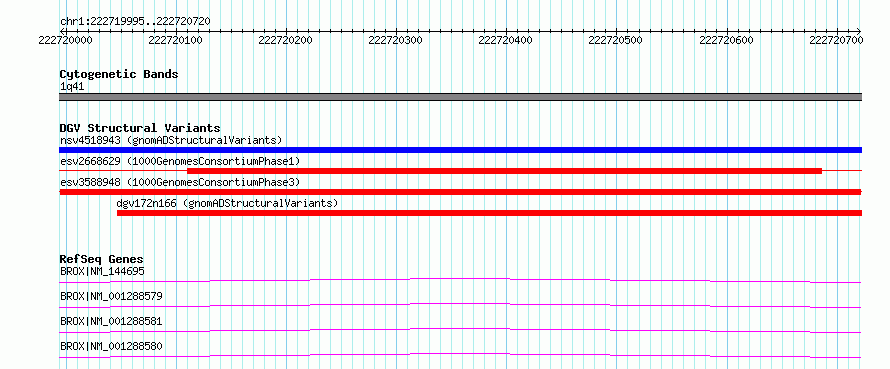Click the DGV Structural Variants track title
The width and height of the screenshot is (890, 369).
pyautogui.click(x=140, y=128)
